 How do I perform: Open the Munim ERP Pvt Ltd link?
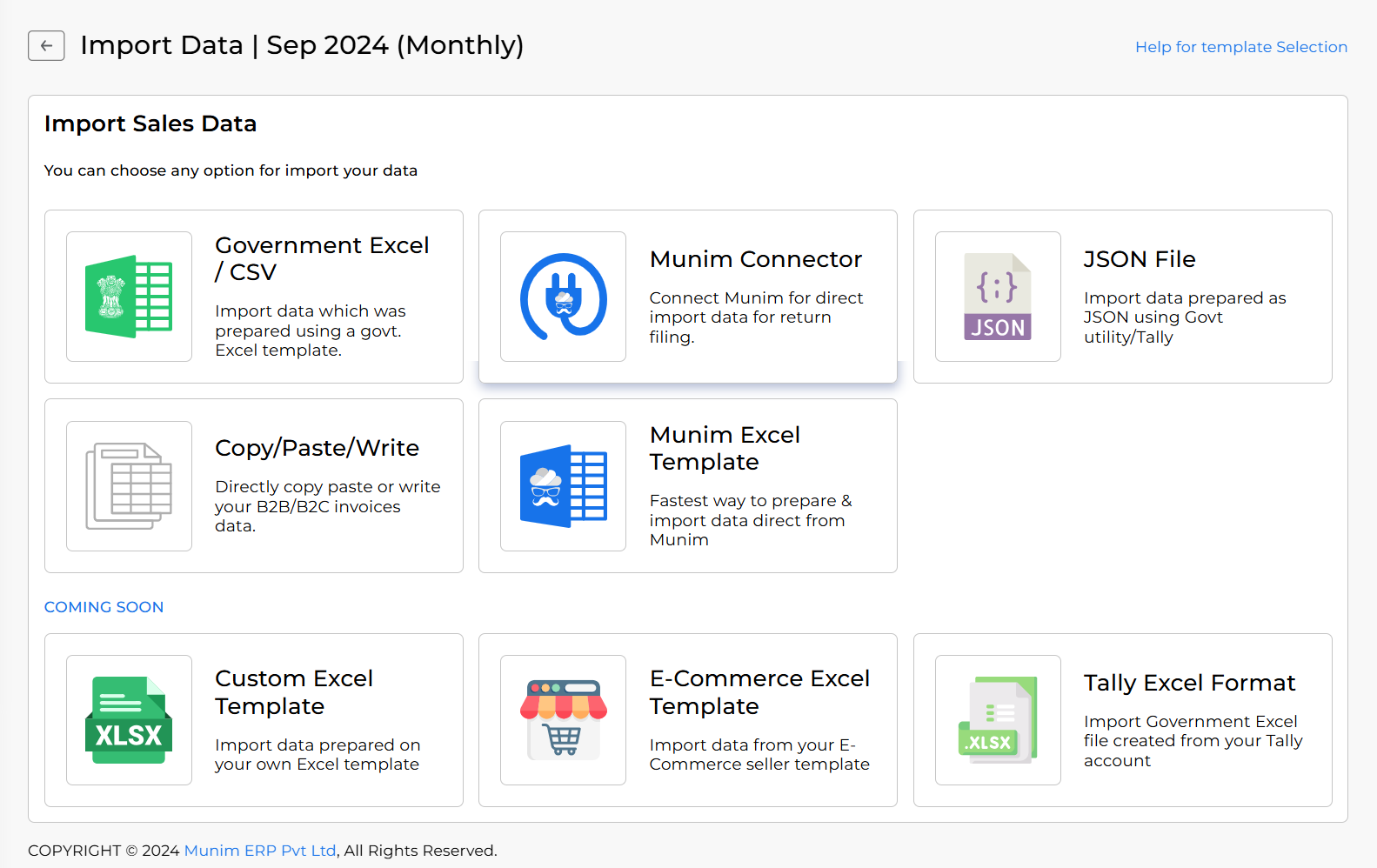[x=260, y=851]
